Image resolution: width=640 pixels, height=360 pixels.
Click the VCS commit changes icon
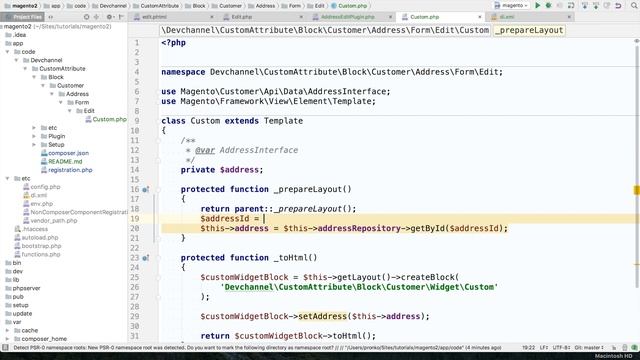pos(596,6)
